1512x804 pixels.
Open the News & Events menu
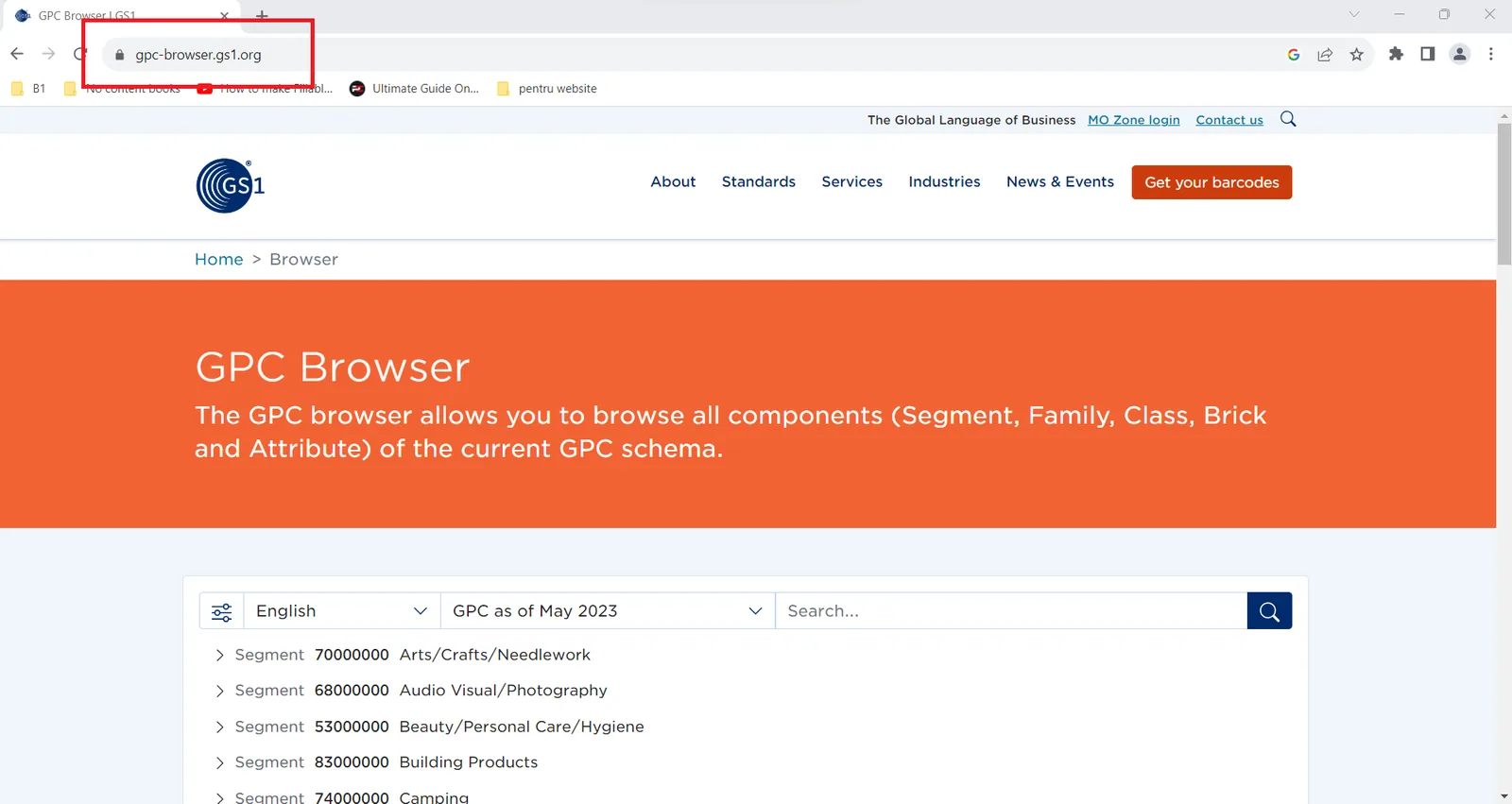pyautogui.click(x=1060, y=182)
